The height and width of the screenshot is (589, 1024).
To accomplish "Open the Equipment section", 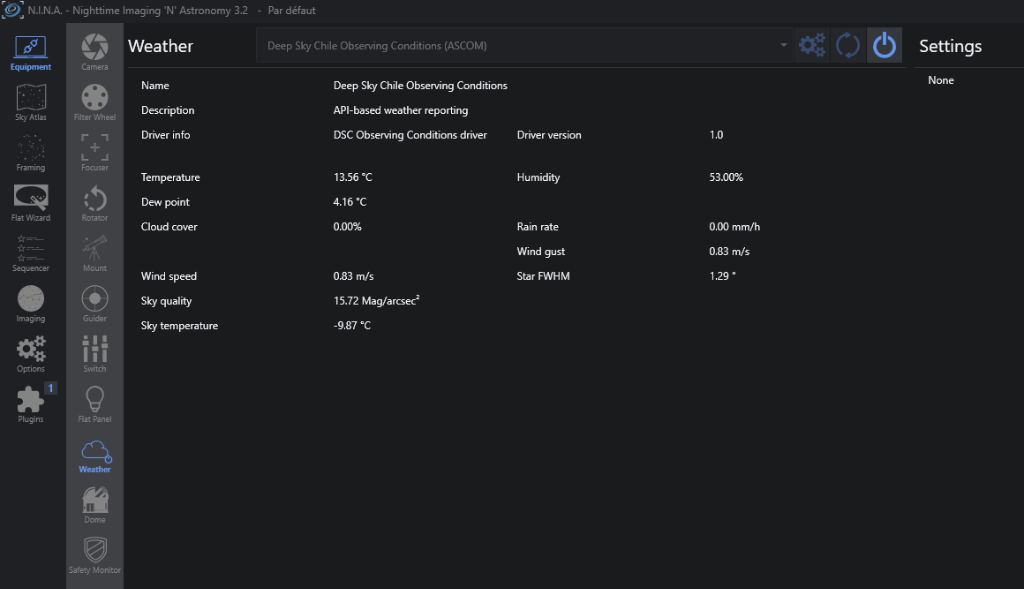I will tap(31, 54).
